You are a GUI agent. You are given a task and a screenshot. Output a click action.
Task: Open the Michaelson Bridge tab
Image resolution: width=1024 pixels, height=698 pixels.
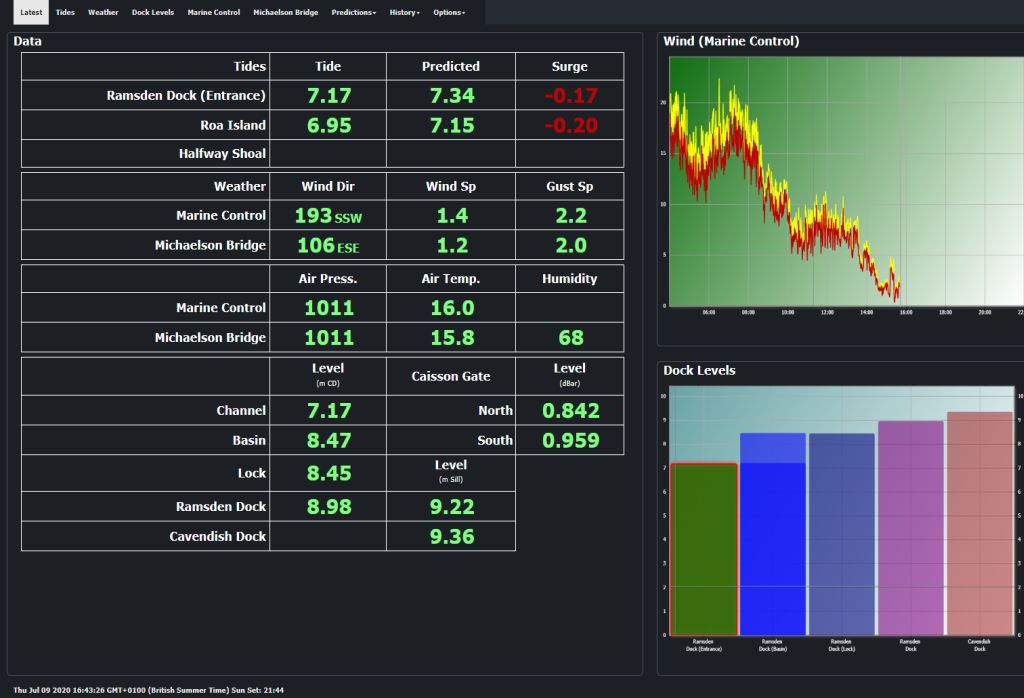[x=284, y=12]
